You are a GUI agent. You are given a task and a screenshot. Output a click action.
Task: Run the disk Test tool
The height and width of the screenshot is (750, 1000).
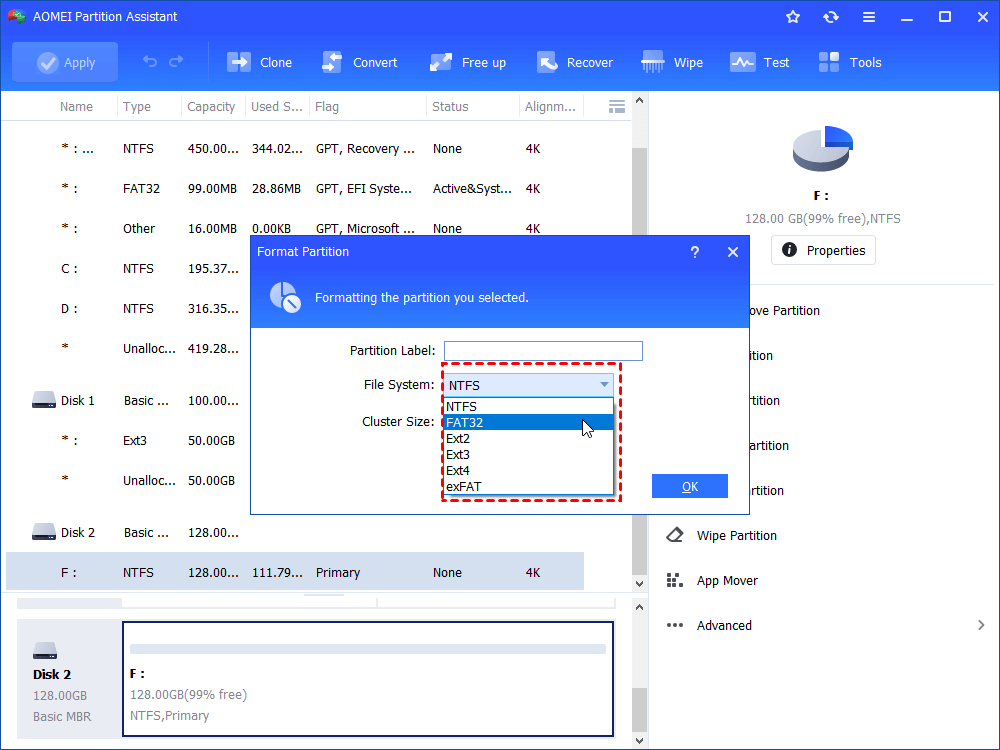760,61
